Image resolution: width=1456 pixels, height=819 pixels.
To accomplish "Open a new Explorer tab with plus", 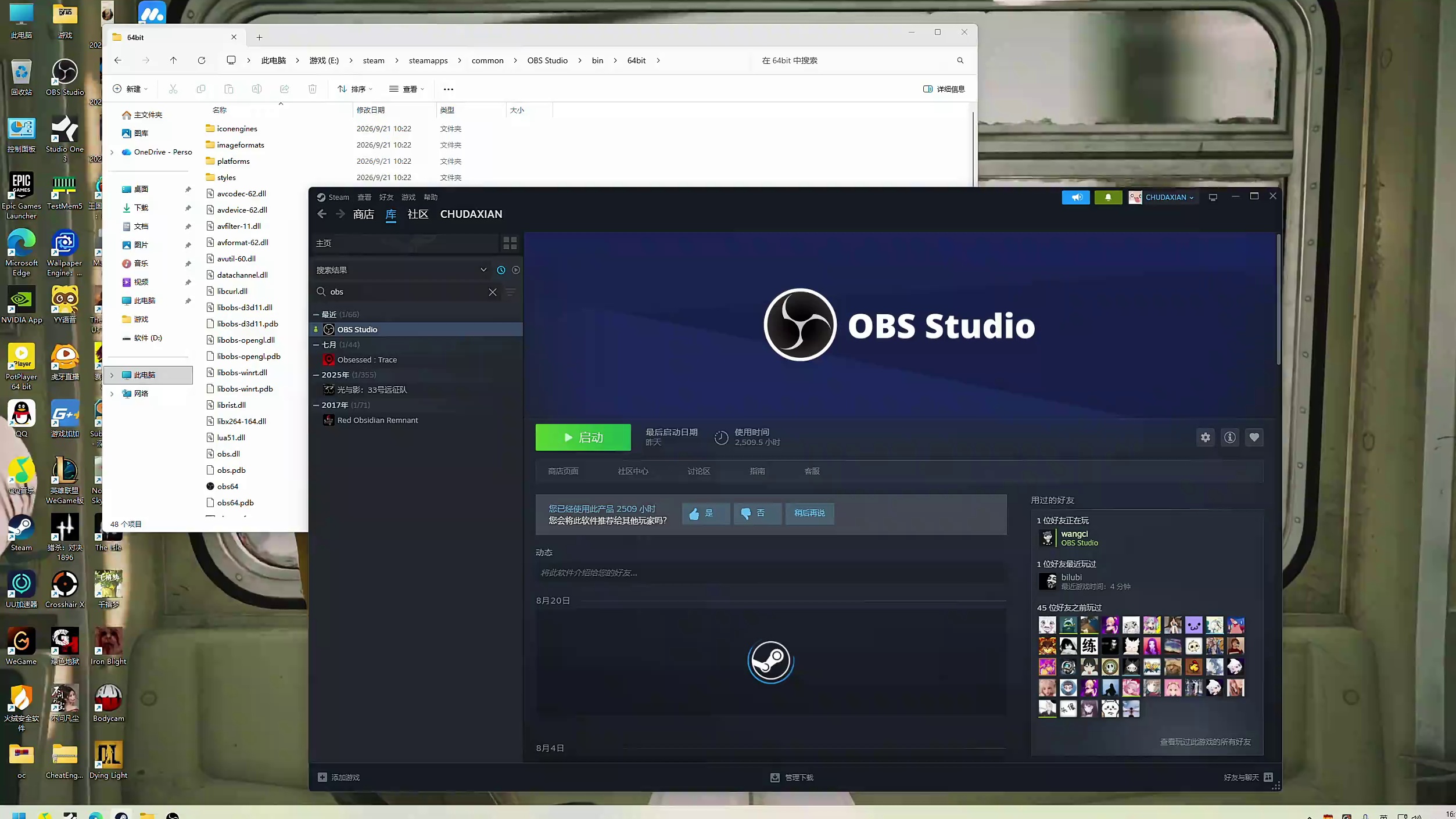I will pyautogui.click(x=259, y=38).
